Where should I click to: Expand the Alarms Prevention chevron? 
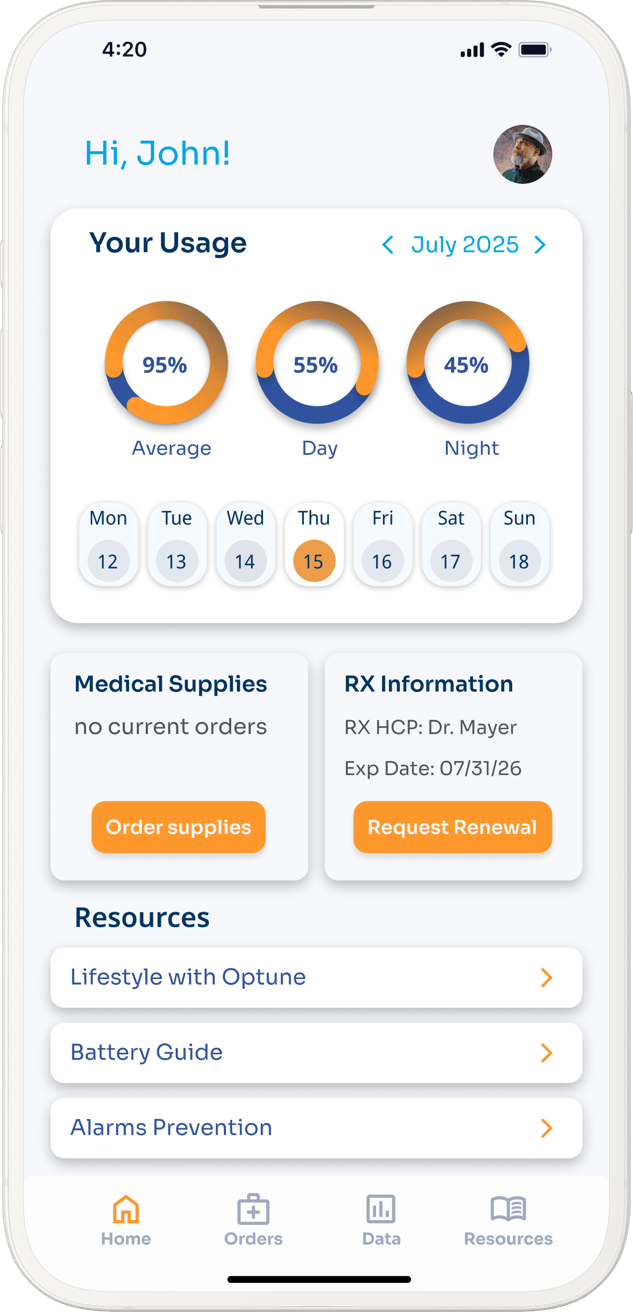[x=546, y=1128]
